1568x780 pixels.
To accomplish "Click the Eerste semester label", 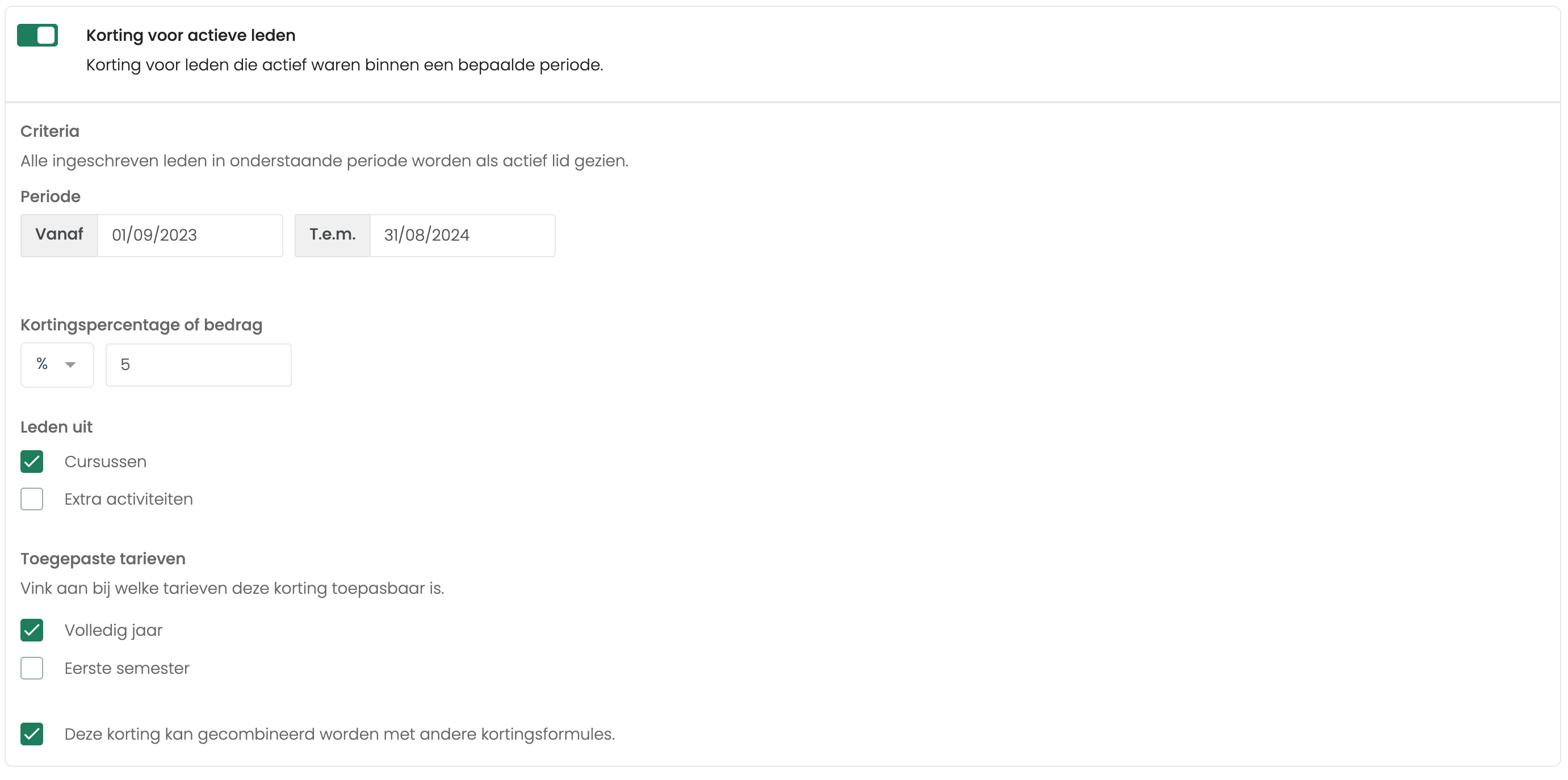I will point(127,668).
